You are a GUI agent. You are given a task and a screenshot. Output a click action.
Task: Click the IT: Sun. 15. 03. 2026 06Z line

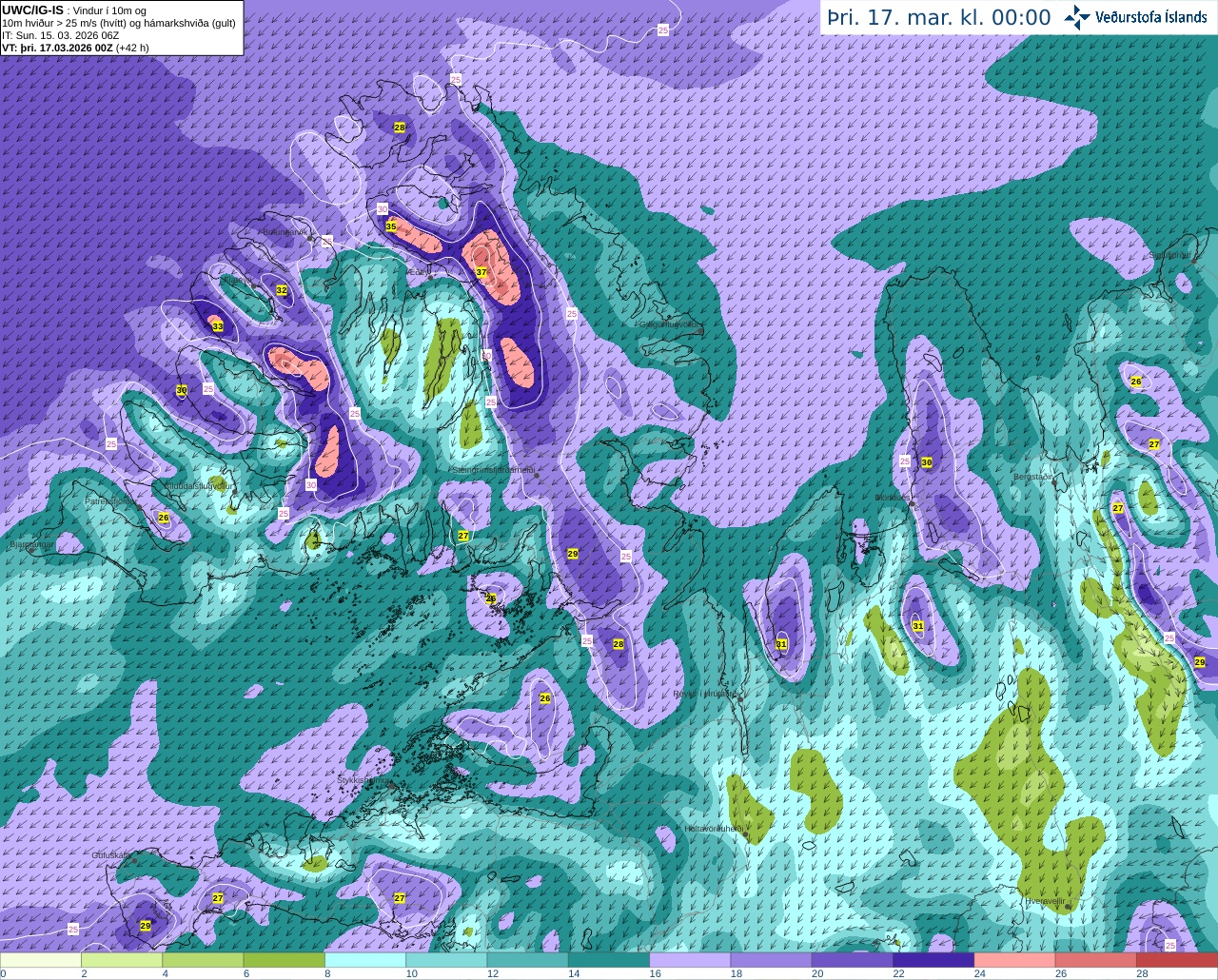pos(60,35)
